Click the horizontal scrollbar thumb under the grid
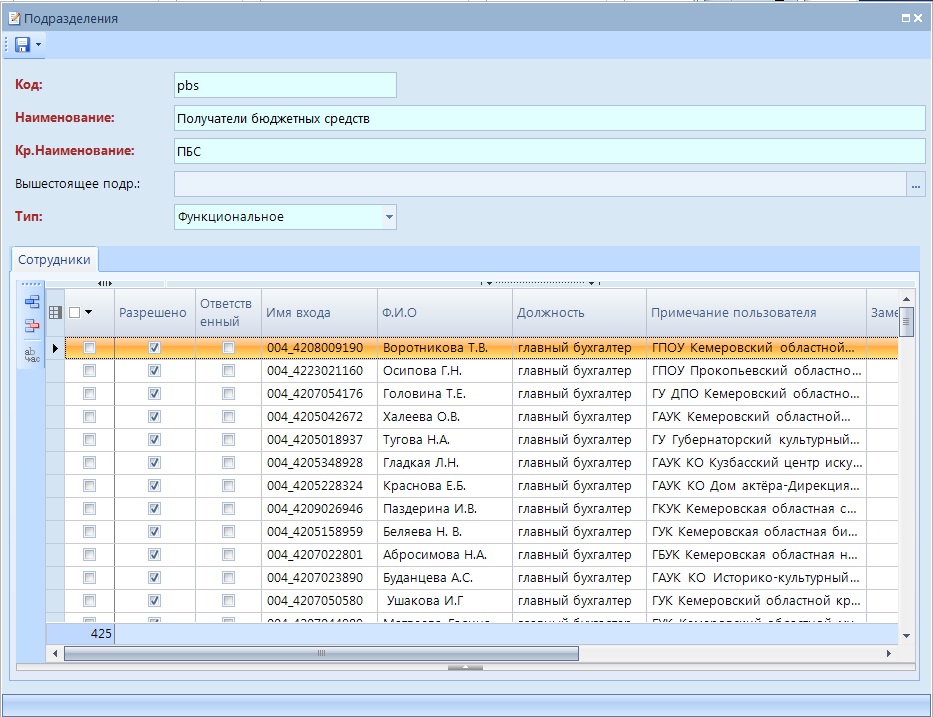The width and height of the screenshot is (933, 717). coord(320,653)
